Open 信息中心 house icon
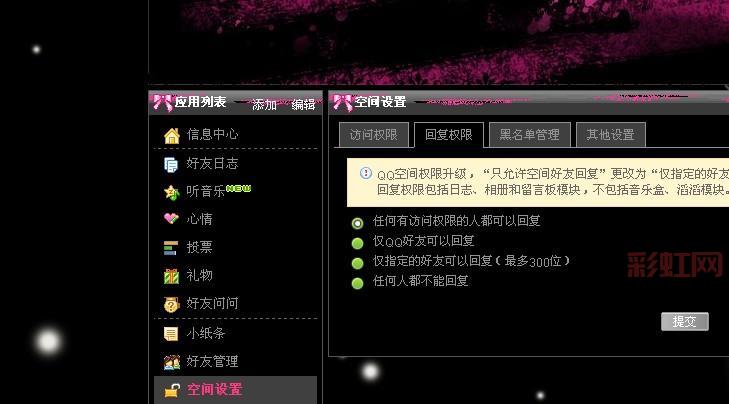Image resolution: width=729 pixels, height=404 pixels. 172,136
